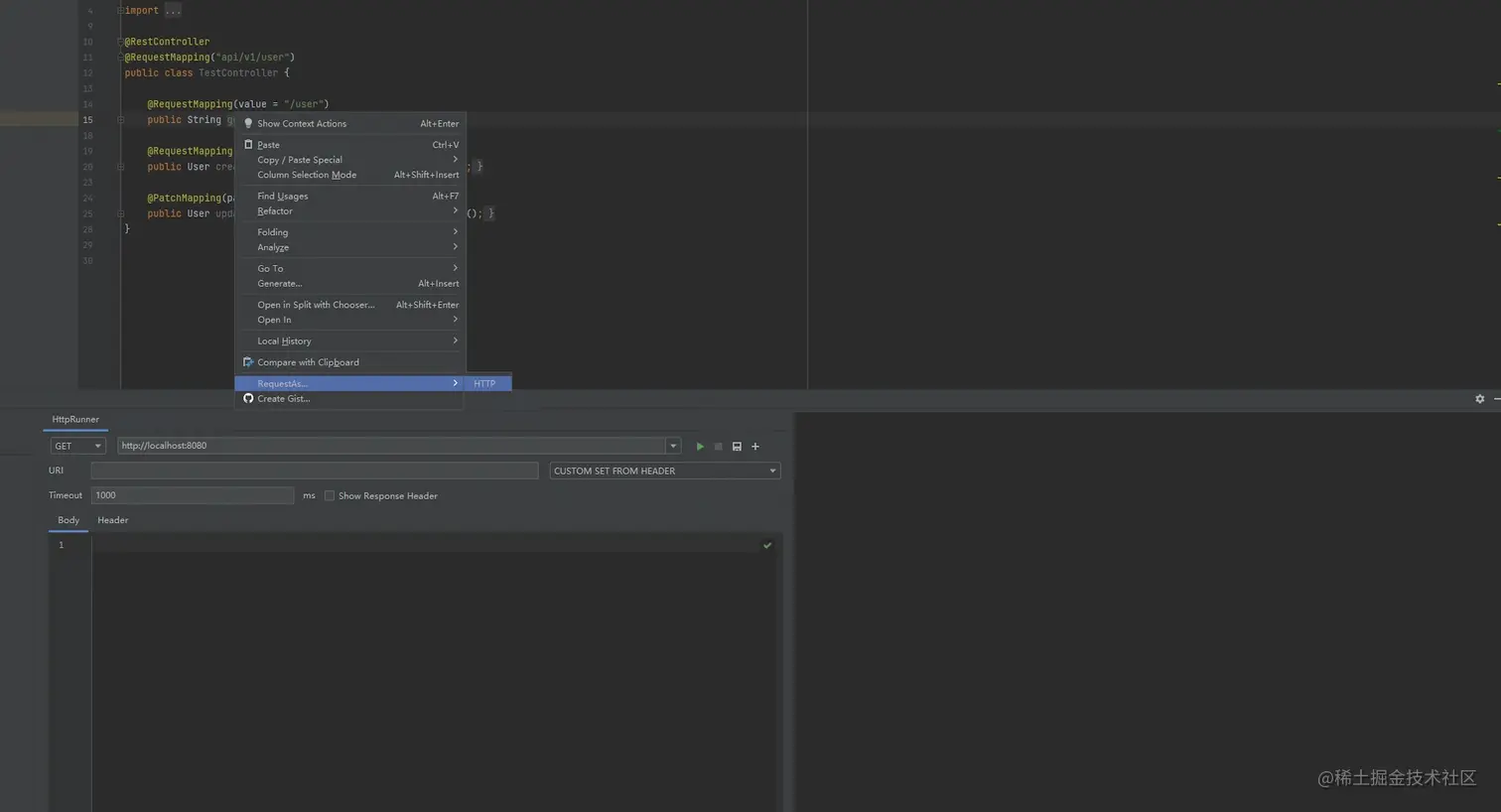
Task: Select Create Gist... entry
Action: click(349, 399)
